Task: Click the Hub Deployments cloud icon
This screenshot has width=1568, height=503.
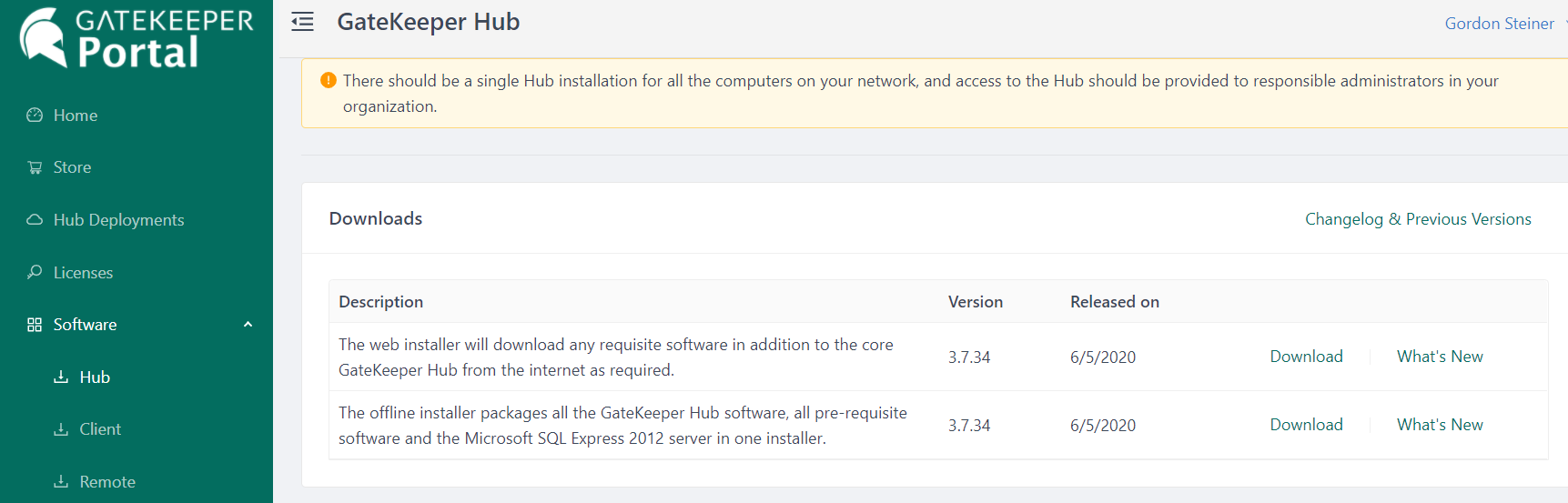Action: [35, 220]
